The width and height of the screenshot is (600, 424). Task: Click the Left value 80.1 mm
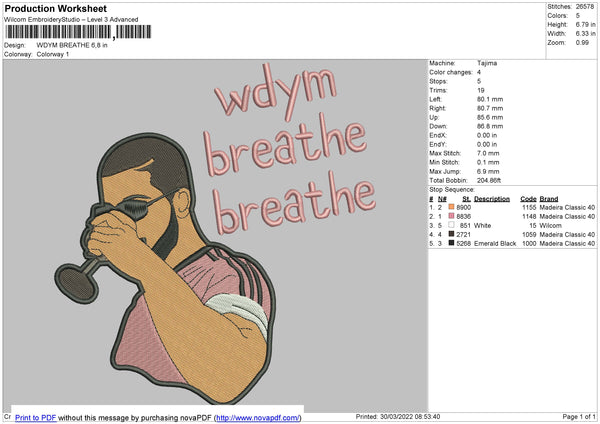490,99
